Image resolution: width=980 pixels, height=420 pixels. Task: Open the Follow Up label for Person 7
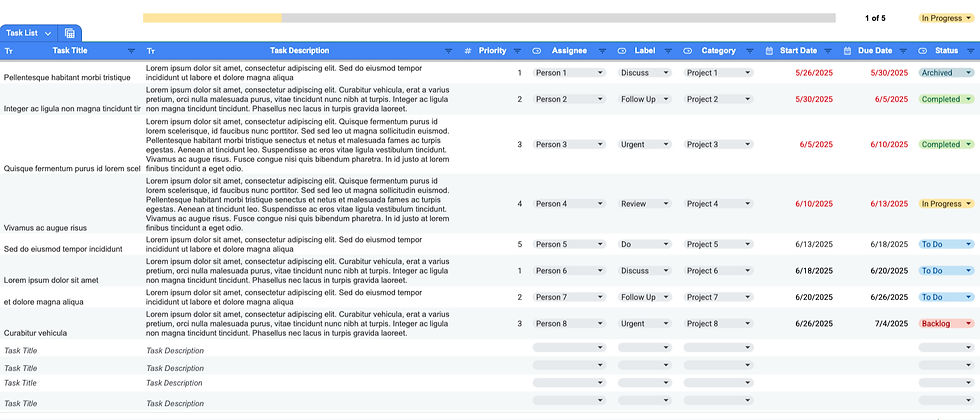[x=644, y=297]
